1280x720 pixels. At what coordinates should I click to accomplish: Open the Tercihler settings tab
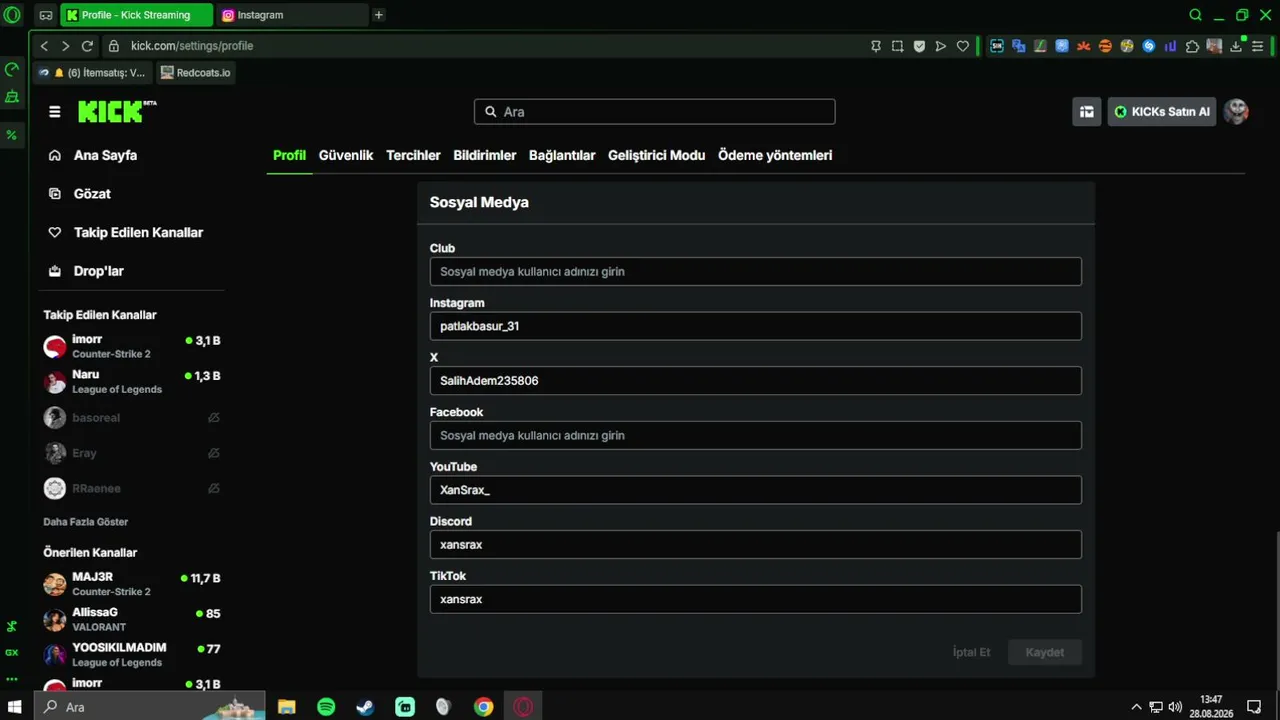[x=413, y=155]
